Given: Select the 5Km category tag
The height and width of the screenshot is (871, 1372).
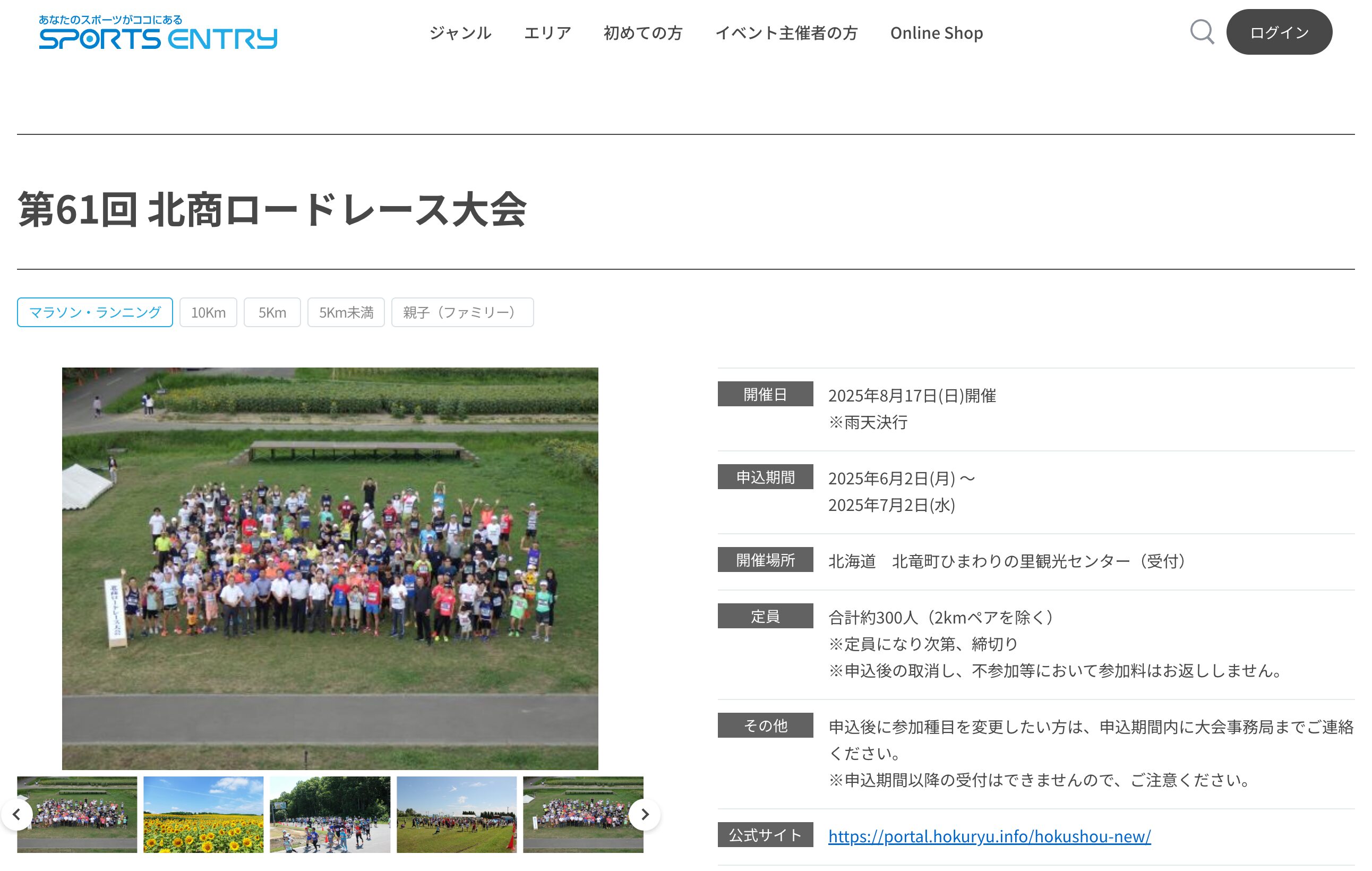Looking at the screenshot, I should click(x=272, y=312).
